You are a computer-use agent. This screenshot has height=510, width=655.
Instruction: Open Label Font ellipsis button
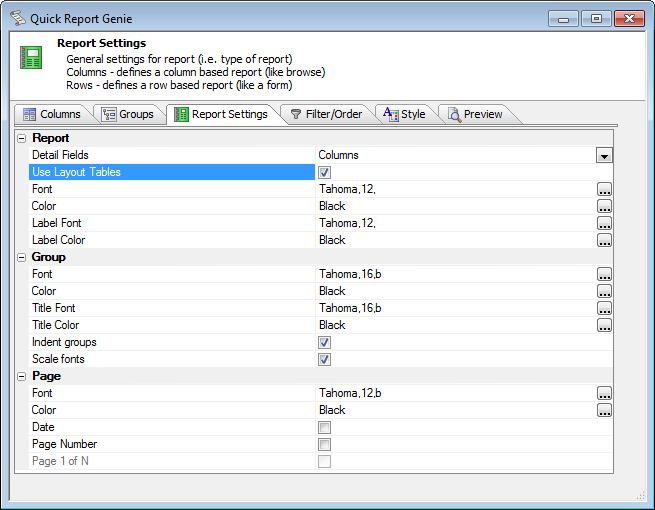604,223
